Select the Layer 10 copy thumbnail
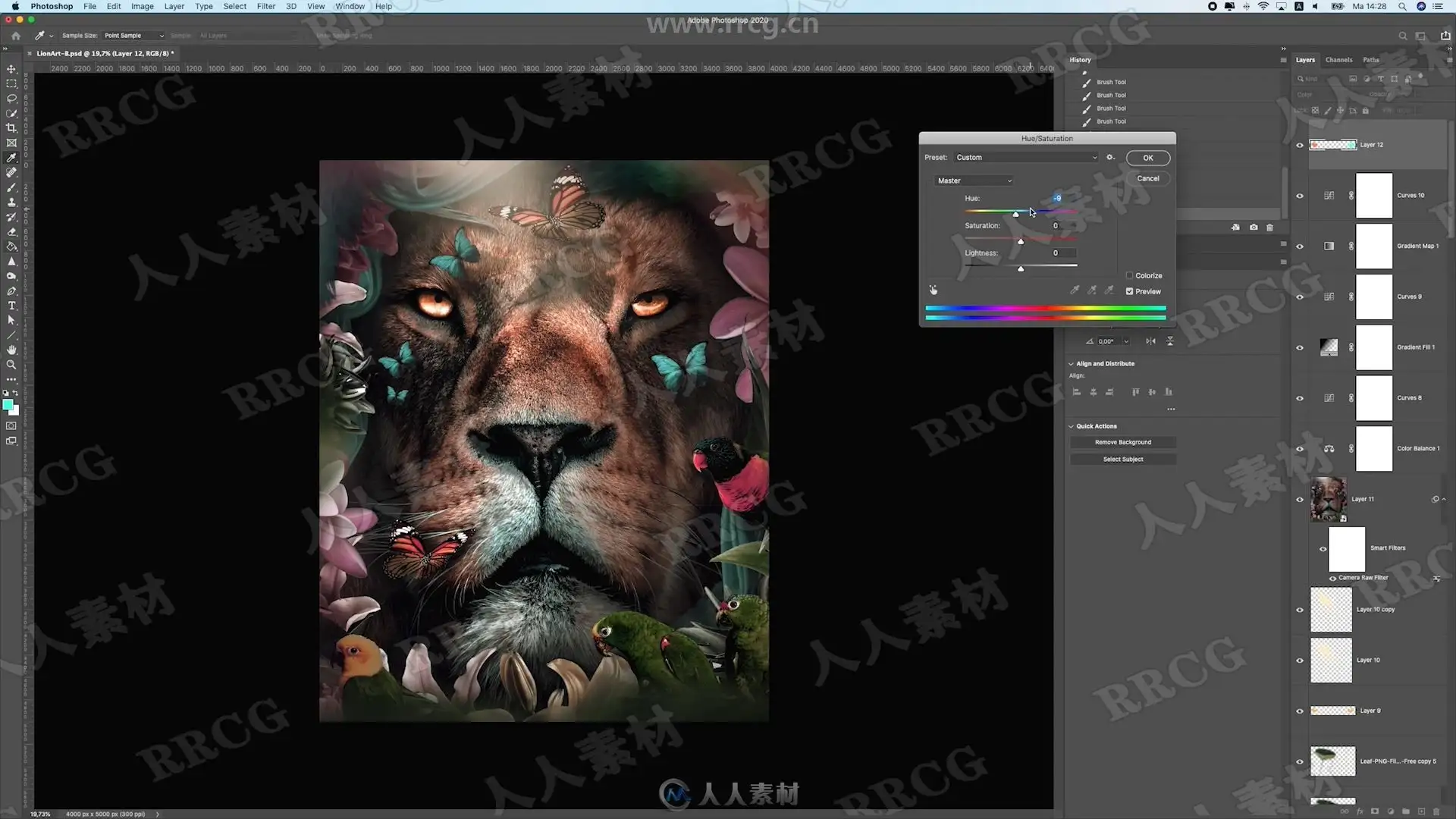Screen dimensions: 1456x819 click(x=1331, y=610)
